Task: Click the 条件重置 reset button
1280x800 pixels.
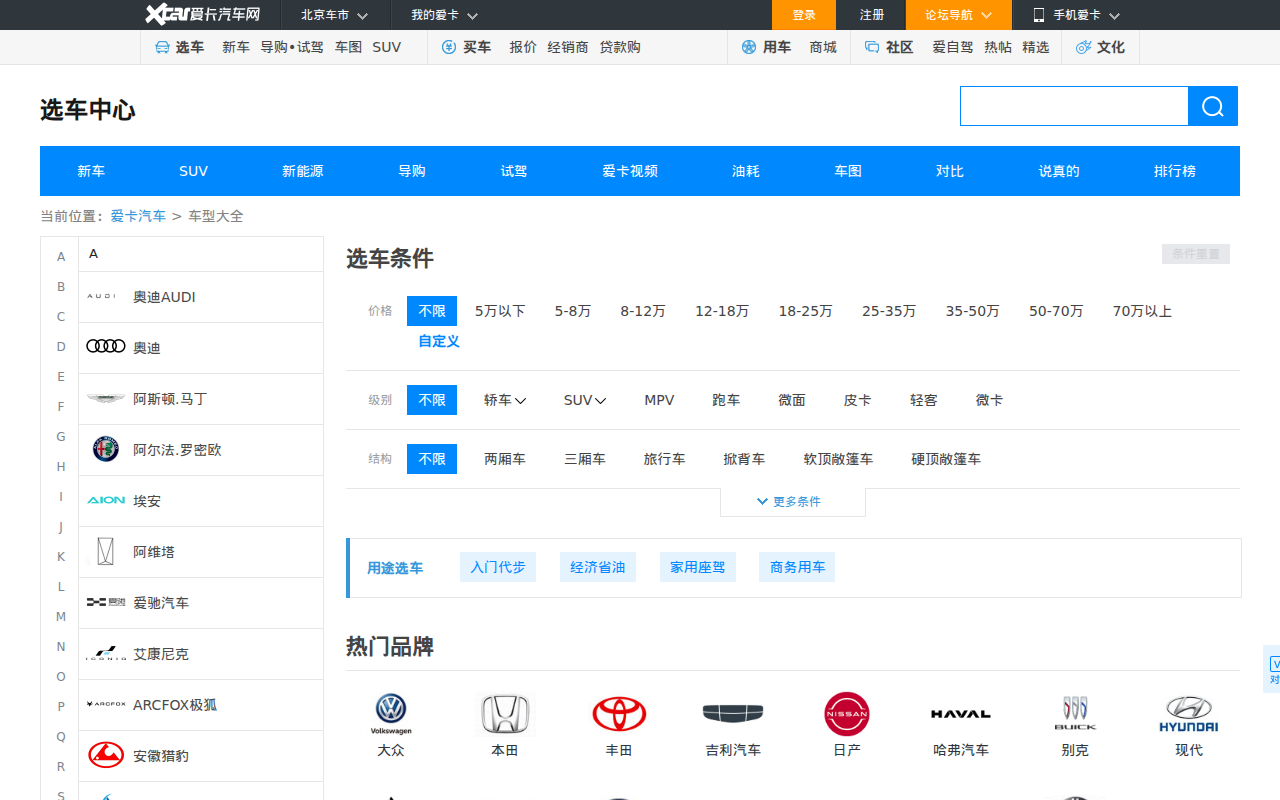Action: (1196, 254)
